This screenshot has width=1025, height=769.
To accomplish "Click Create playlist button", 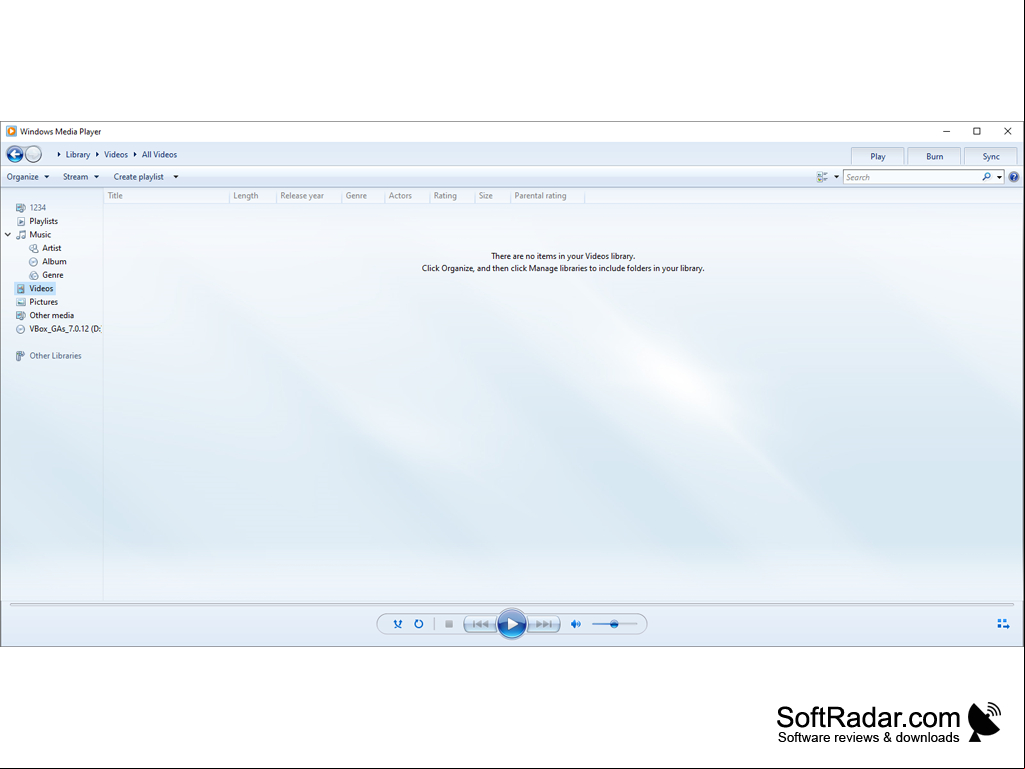I will coord(139,177).
